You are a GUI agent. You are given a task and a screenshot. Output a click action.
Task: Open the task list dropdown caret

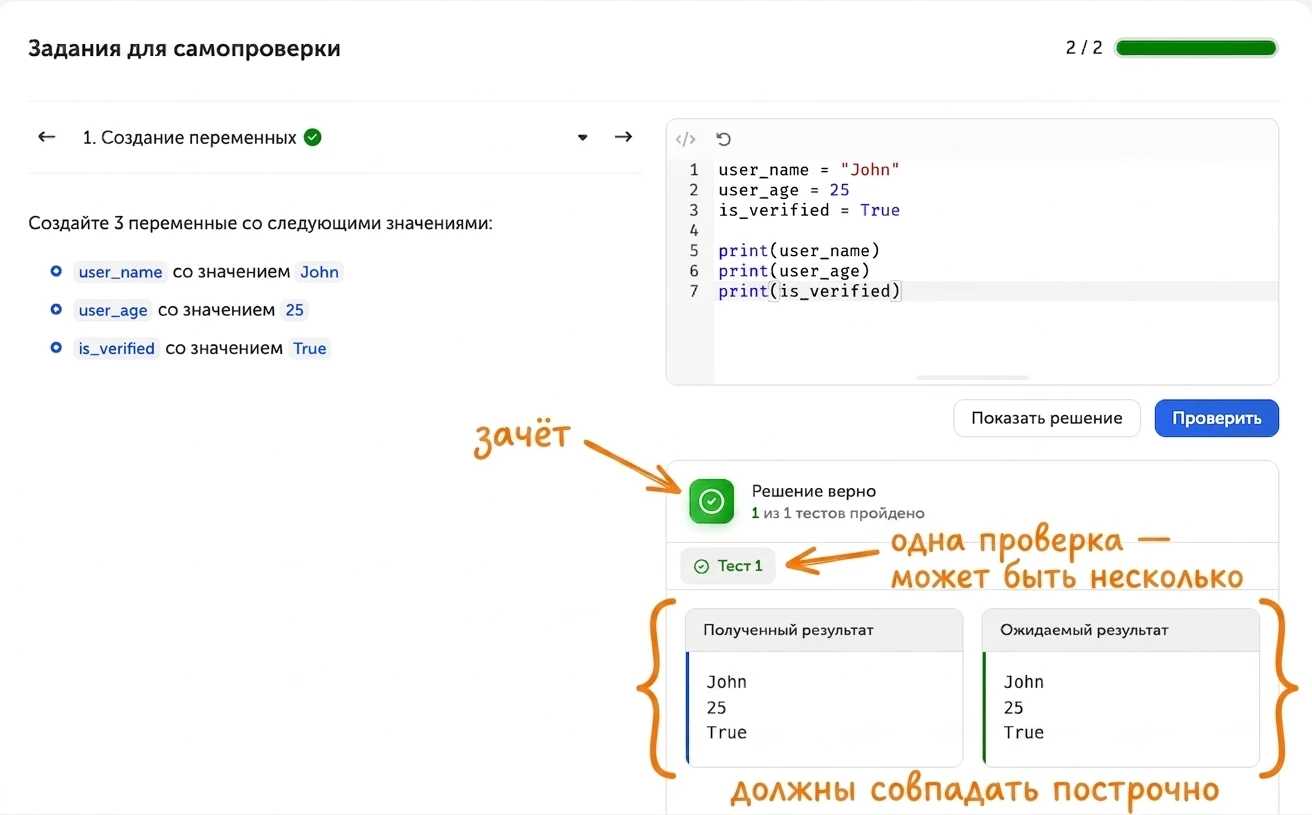click(x=583, y=138)
